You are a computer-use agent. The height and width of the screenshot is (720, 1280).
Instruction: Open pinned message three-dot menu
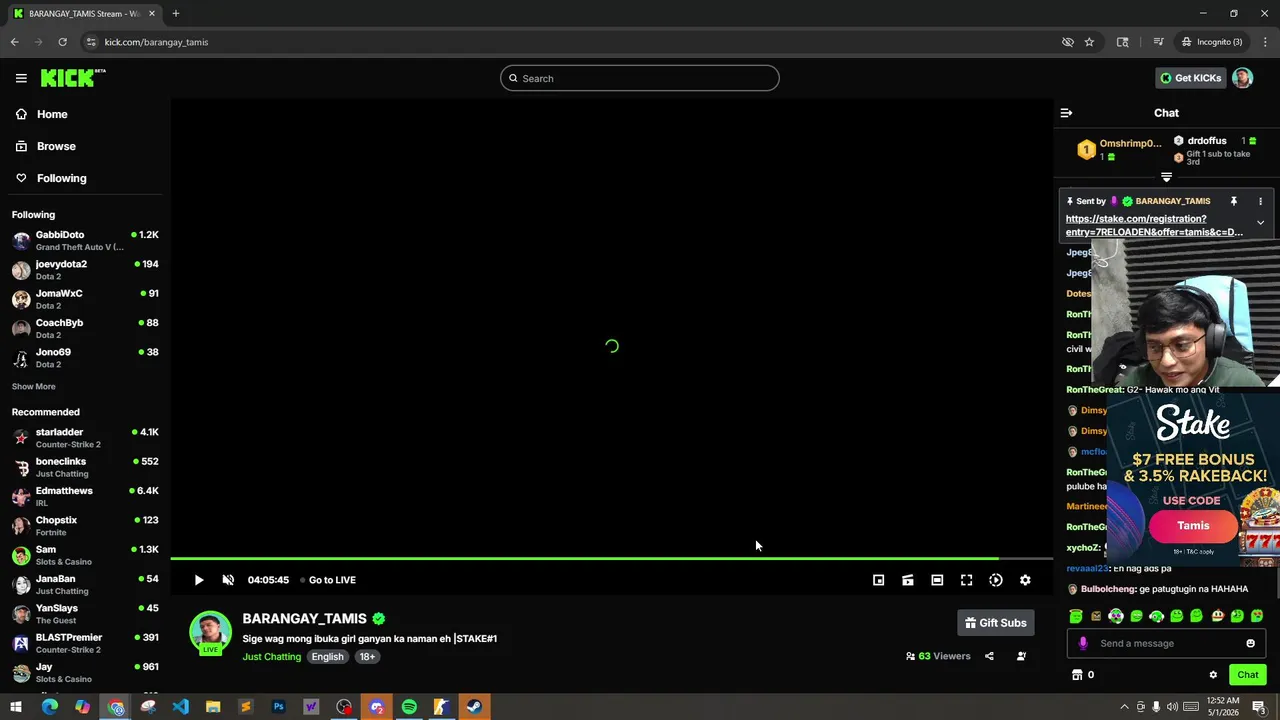click(x=1260, y=201)
